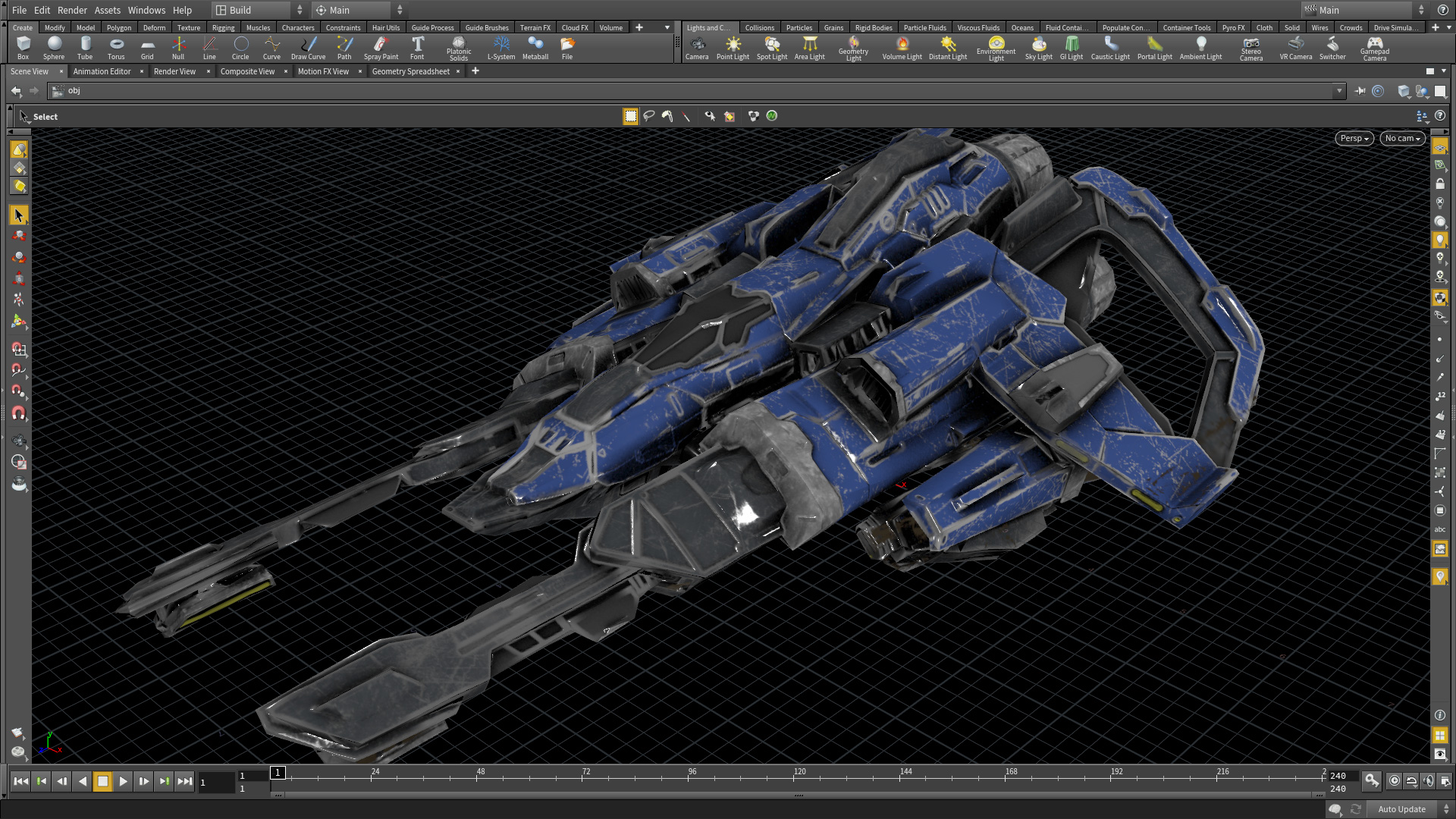Viewport: 1456px width, 819px height.
Task: Expand the obj path history dropdown
Action: pyautogui.click(x=1339, y=90)
